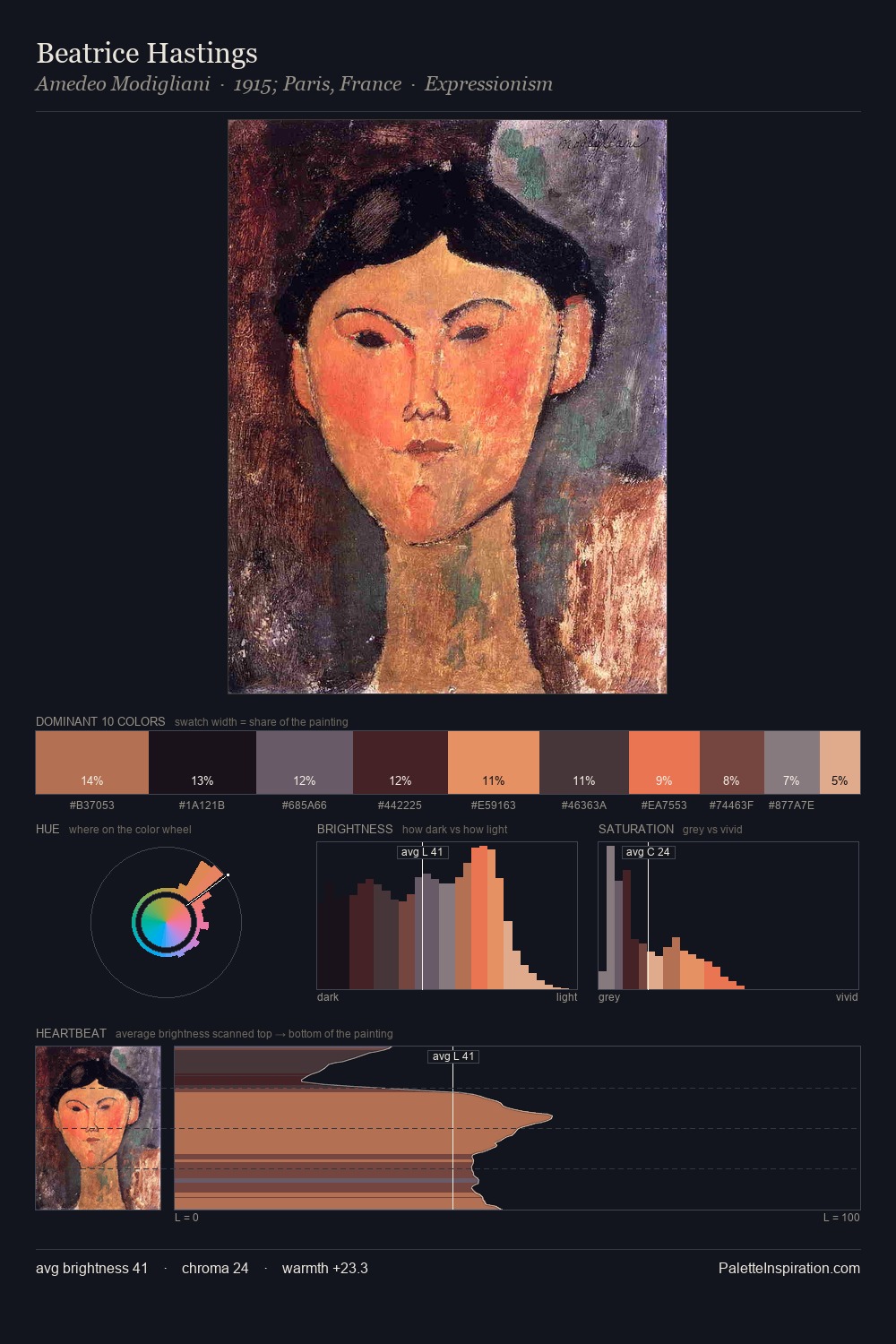Image resolution: width=896 pixels, height=1344 pixels.
Task: Click the 'light' axis label under brightness
Action: 566,997
